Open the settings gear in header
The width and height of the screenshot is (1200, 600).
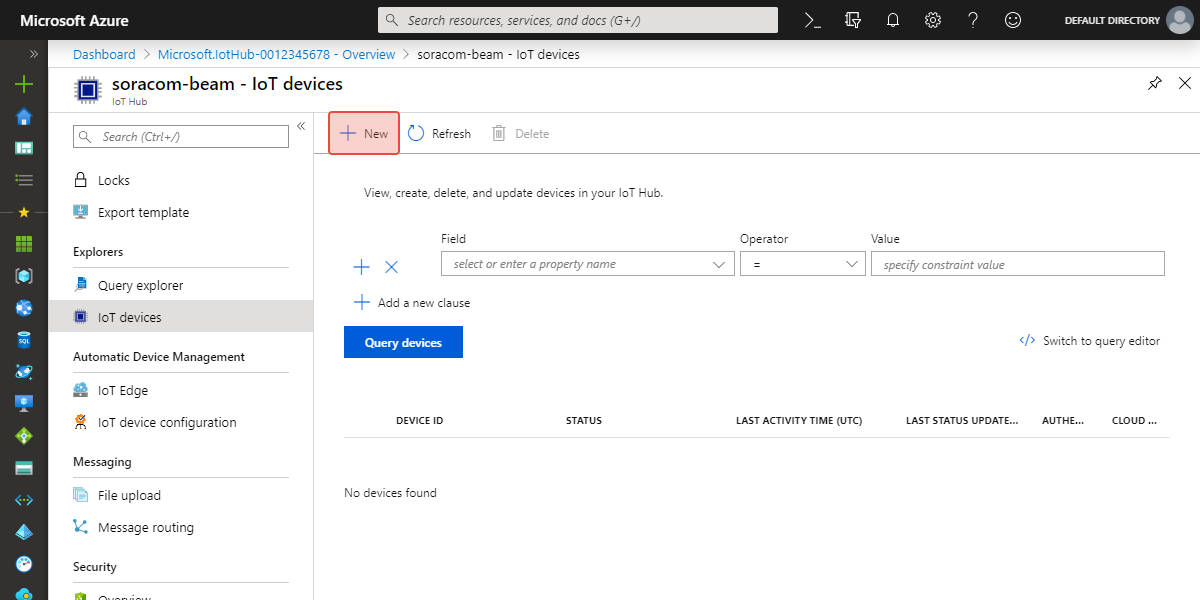(933, 20)
